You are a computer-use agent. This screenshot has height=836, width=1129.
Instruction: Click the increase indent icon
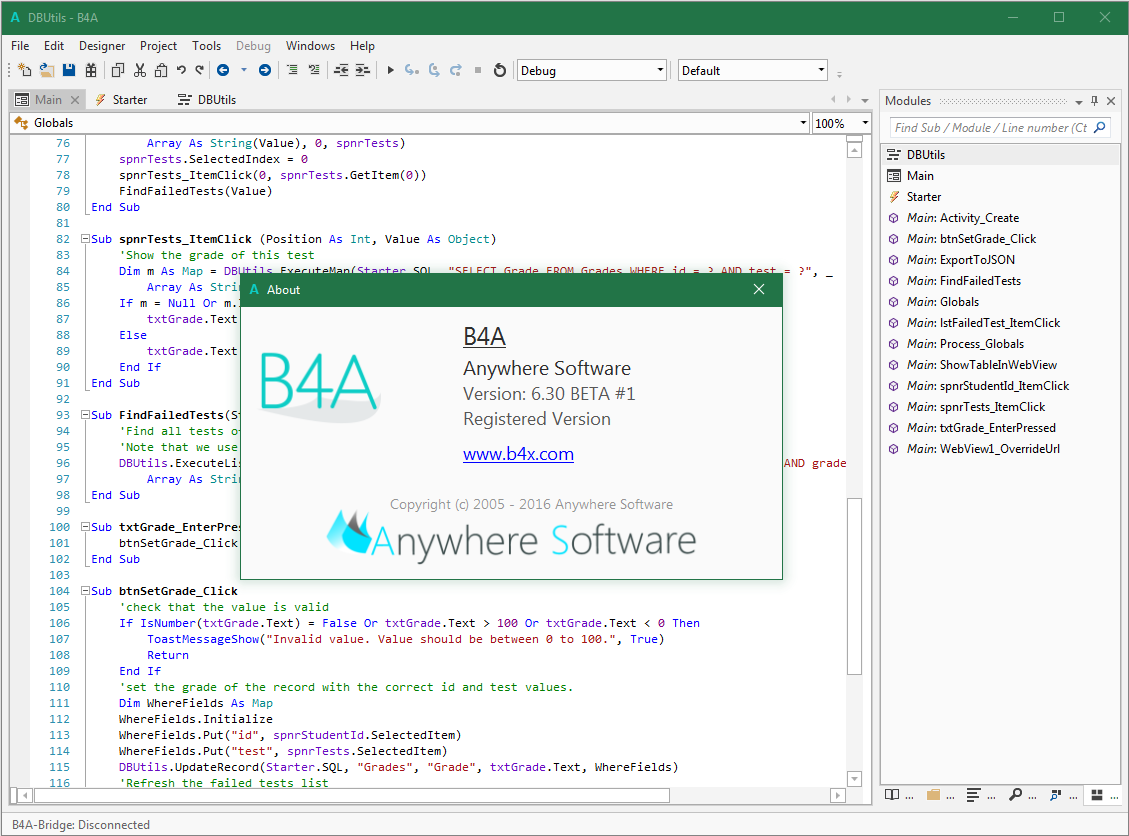(363, 70)
